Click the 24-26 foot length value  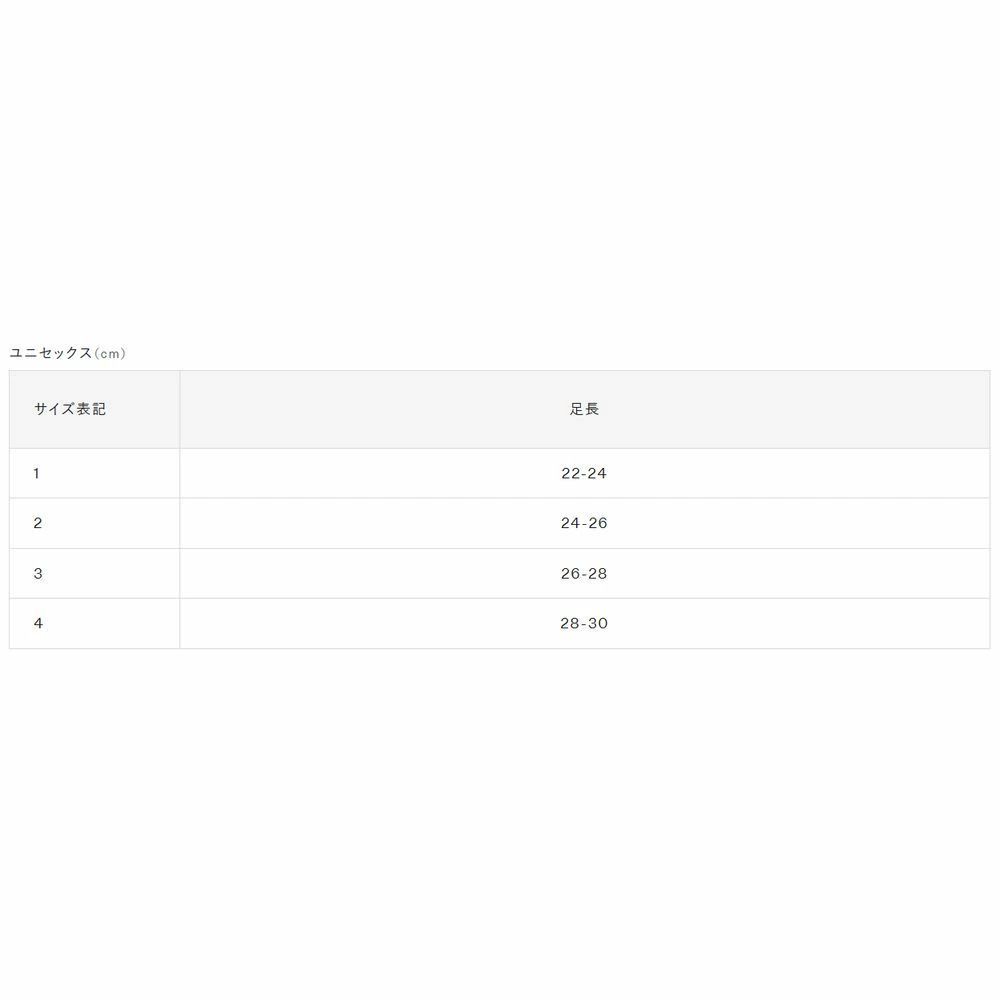pyautogui.click(x=584, y=523)
